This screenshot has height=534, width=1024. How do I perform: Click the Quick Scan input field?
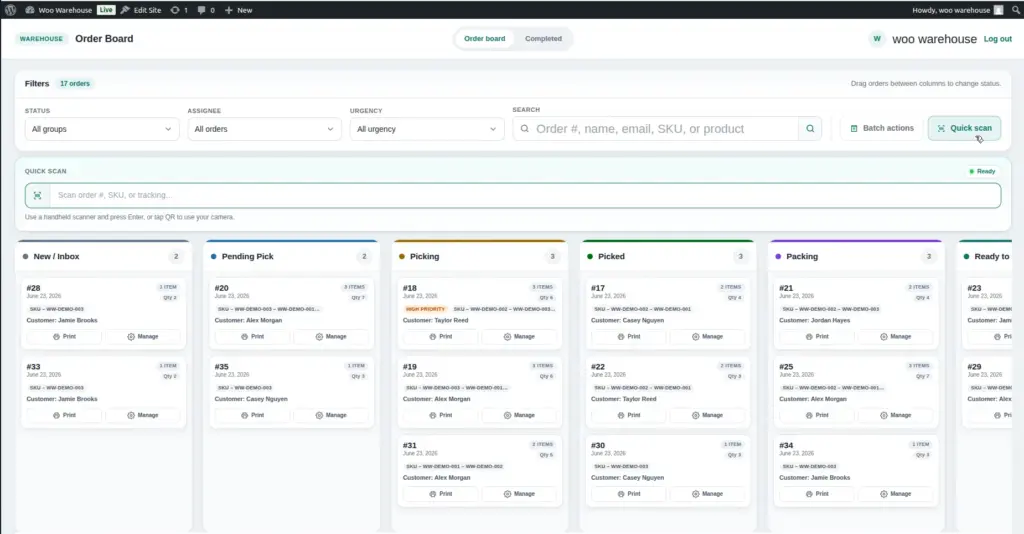pos(525,195)
